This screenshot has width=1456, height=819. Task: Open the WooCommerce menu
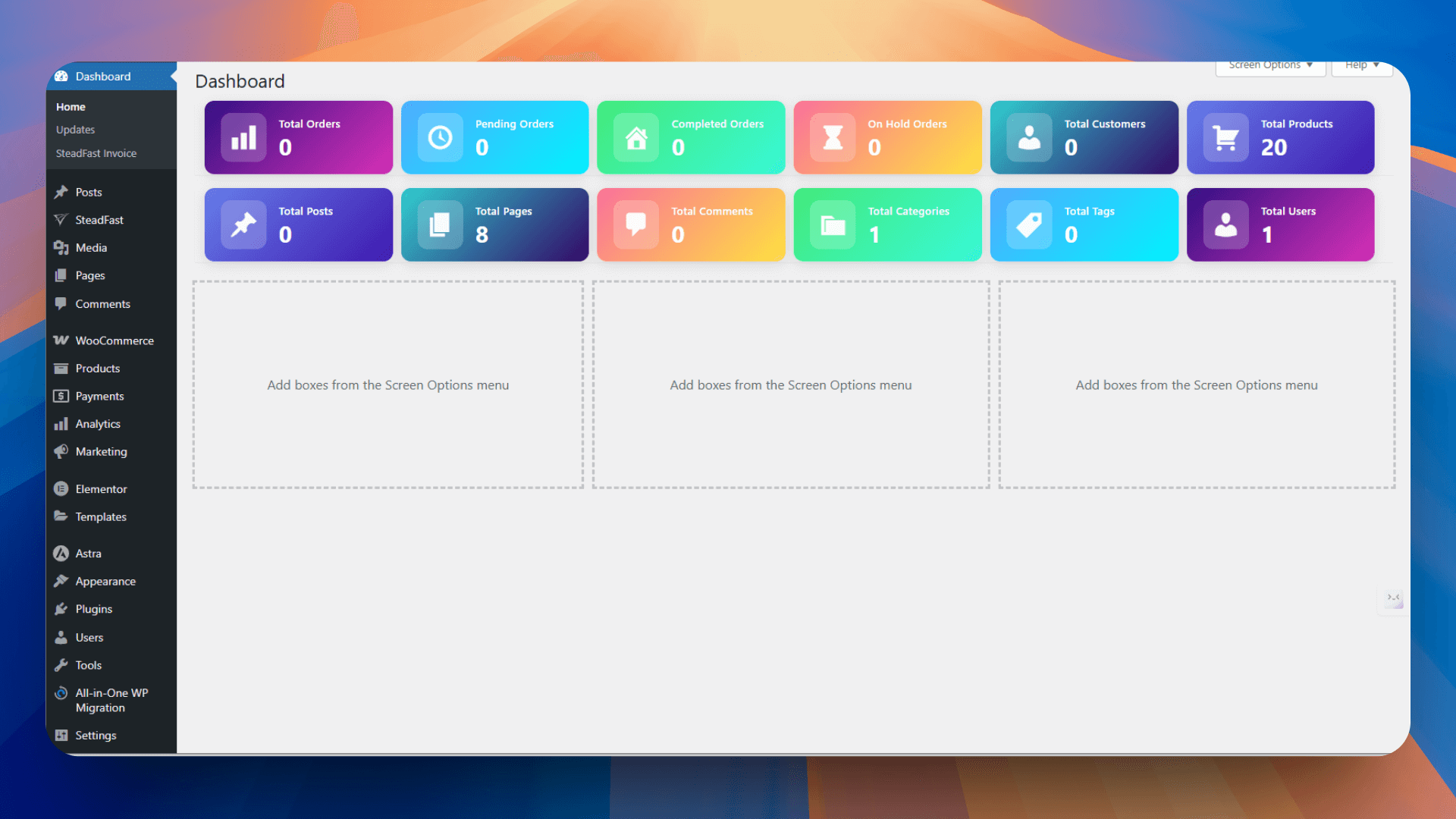[114, 340]
